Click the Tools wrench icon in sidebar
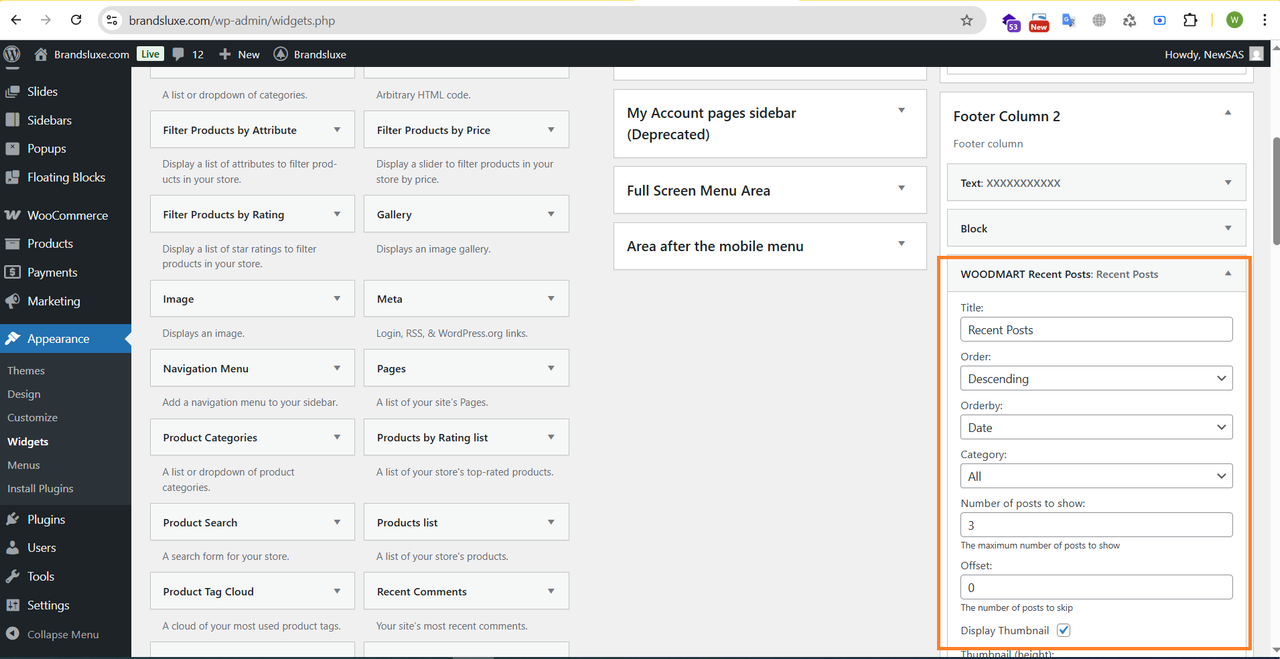Screen dimensions: 1280x659 pyautogui.click(x=13, y=576)
